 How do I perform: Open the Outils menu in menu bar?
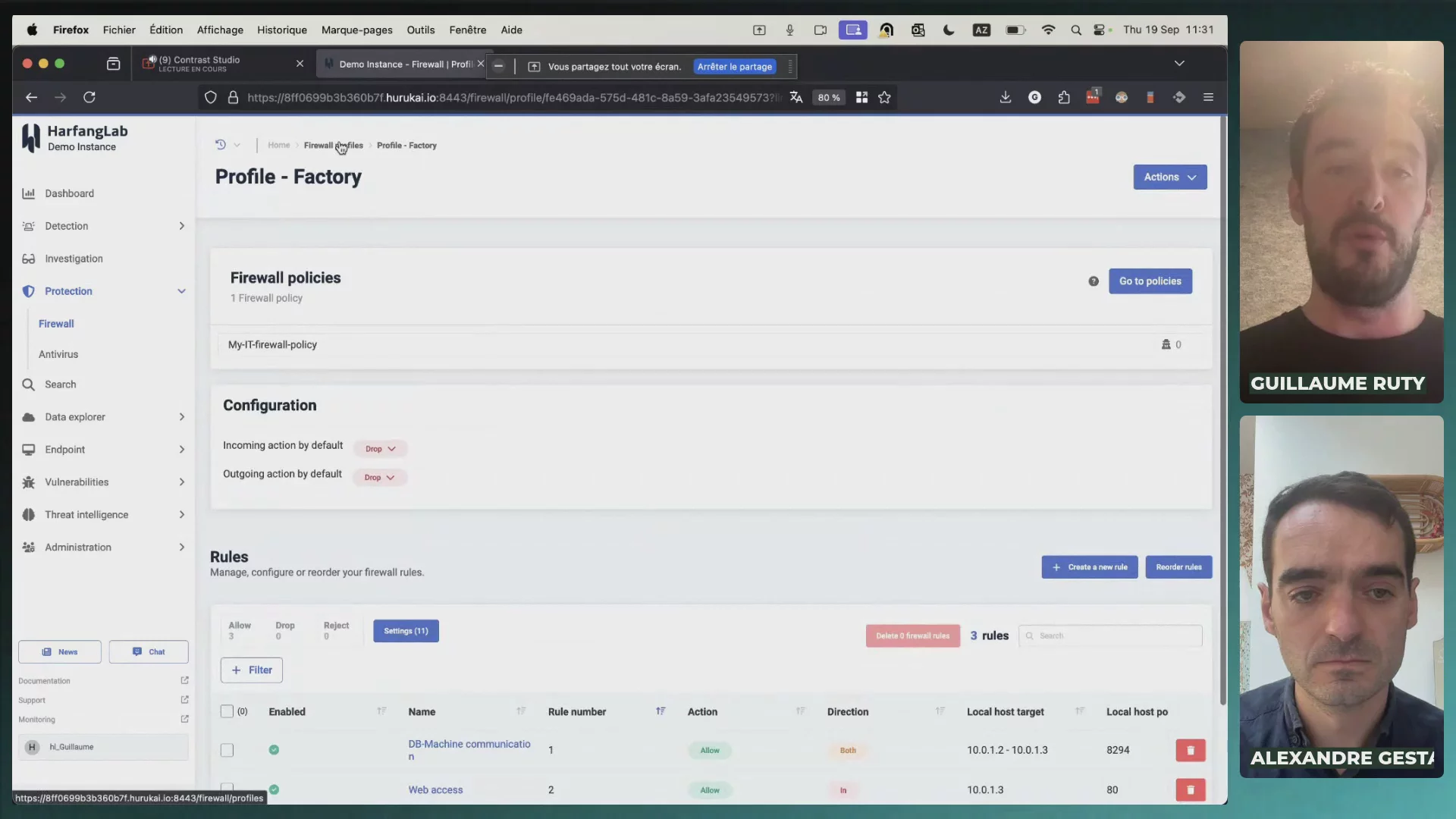(421, 30)
